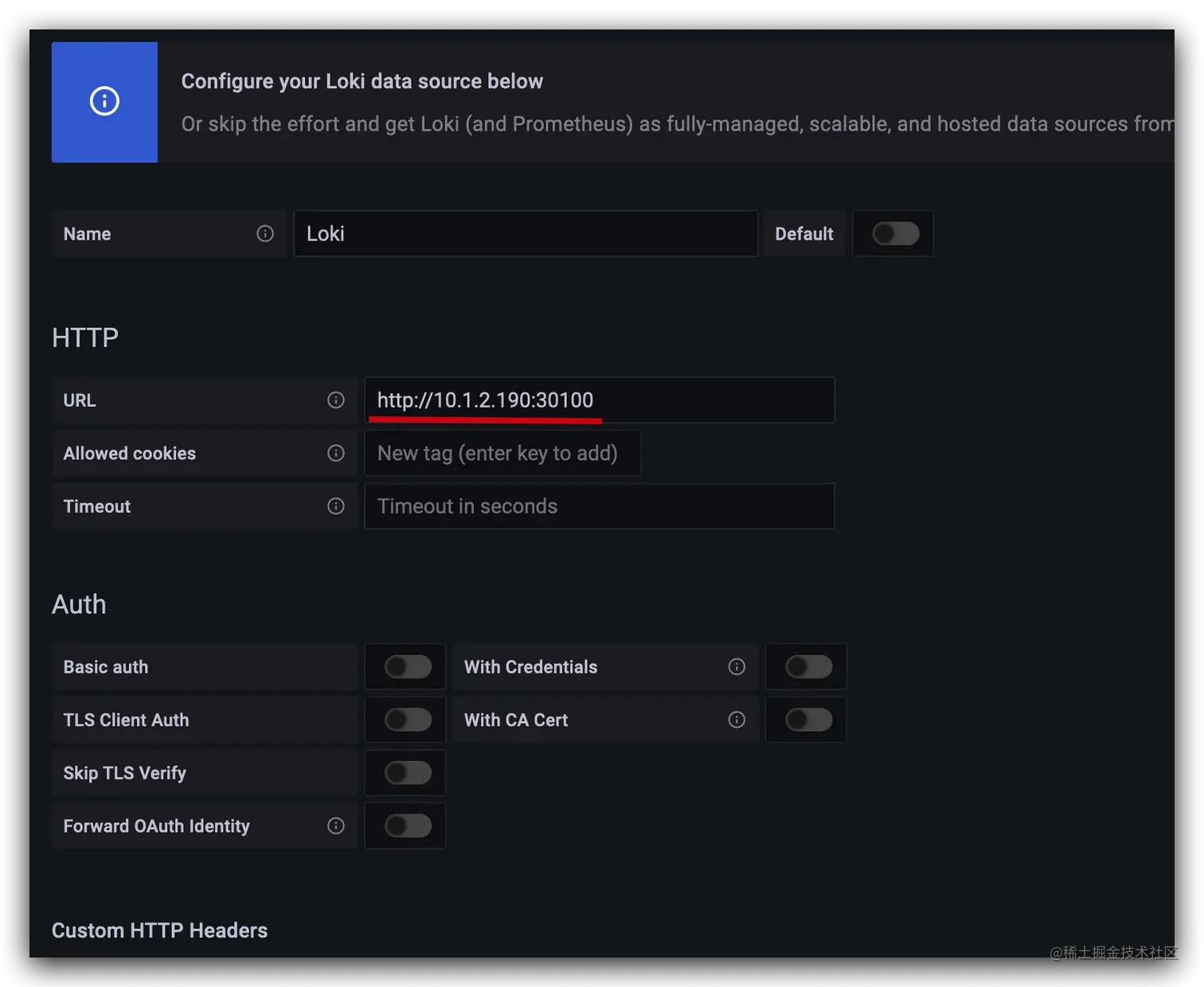The height and width of the screenshot is (987, 1204).
Task: Click the With CA Cert info icon
Action: 737,720
